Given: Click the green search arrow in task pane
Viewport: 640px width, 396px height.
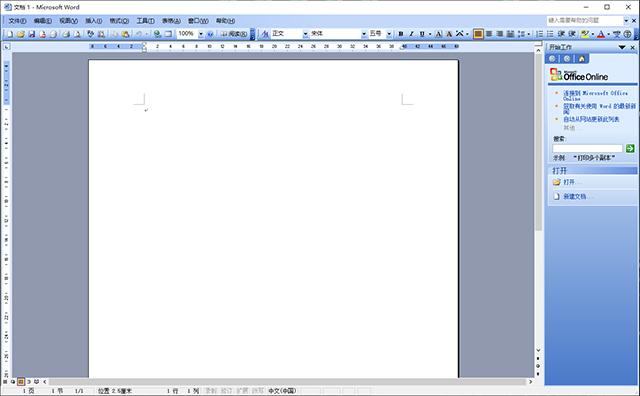Looking at the screenshot, I should tap(630, 148).
